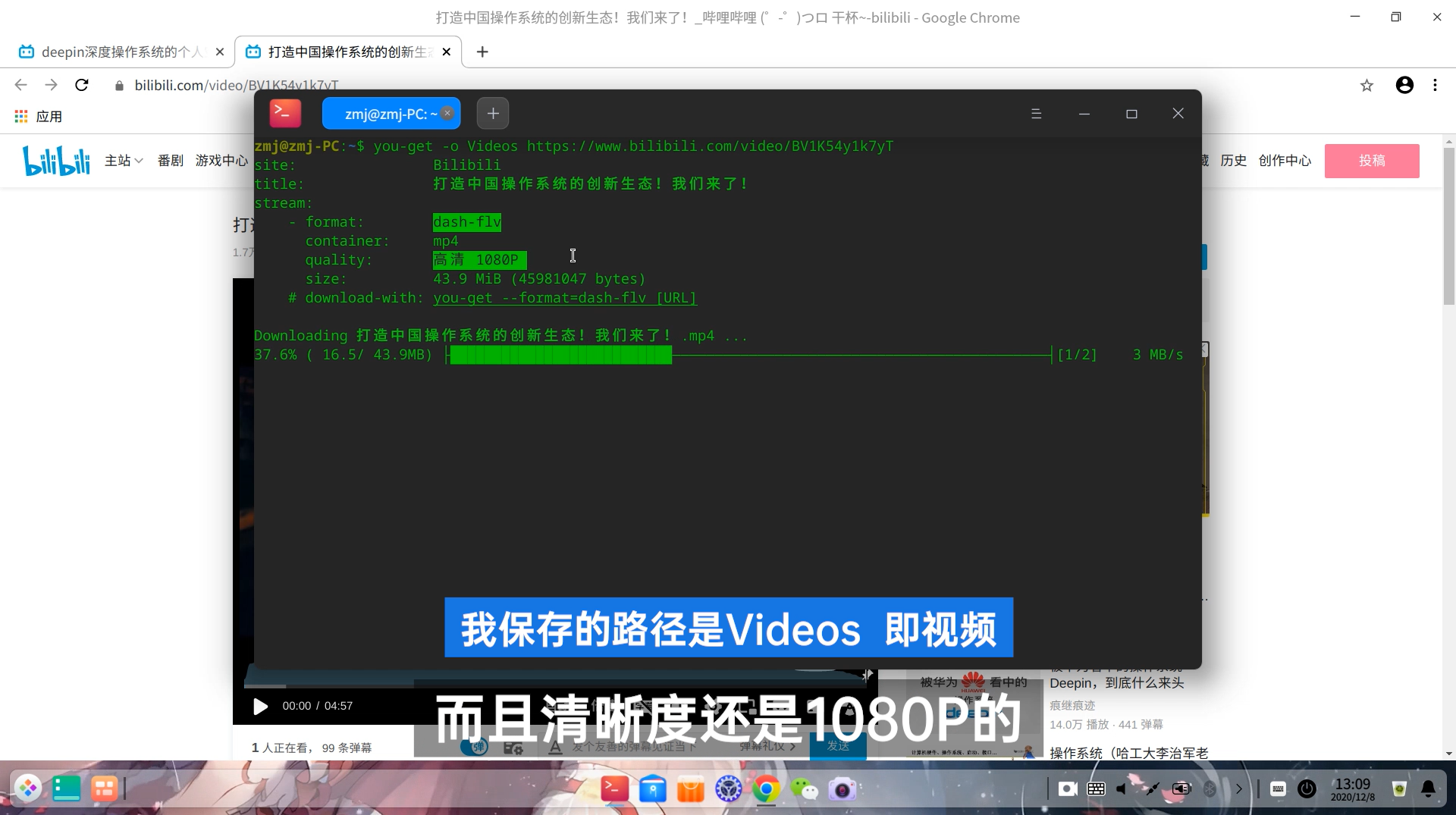The width and height of the screenshot is (1456, 815).
Task: Click the highlighted dash-flv format text
Action: 466,222
